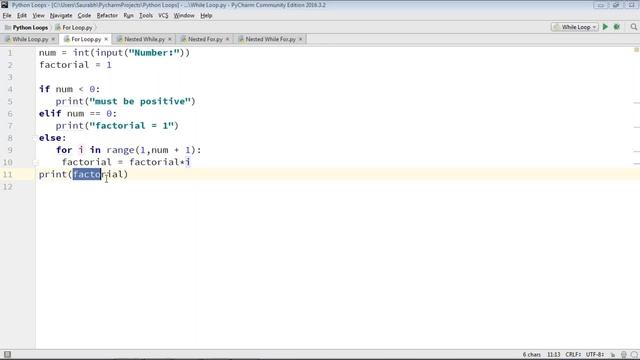Viewport: 640px width, 360px height.
Task: Click highlighted "facto" selection on line 11
Action: coord(87,174)
